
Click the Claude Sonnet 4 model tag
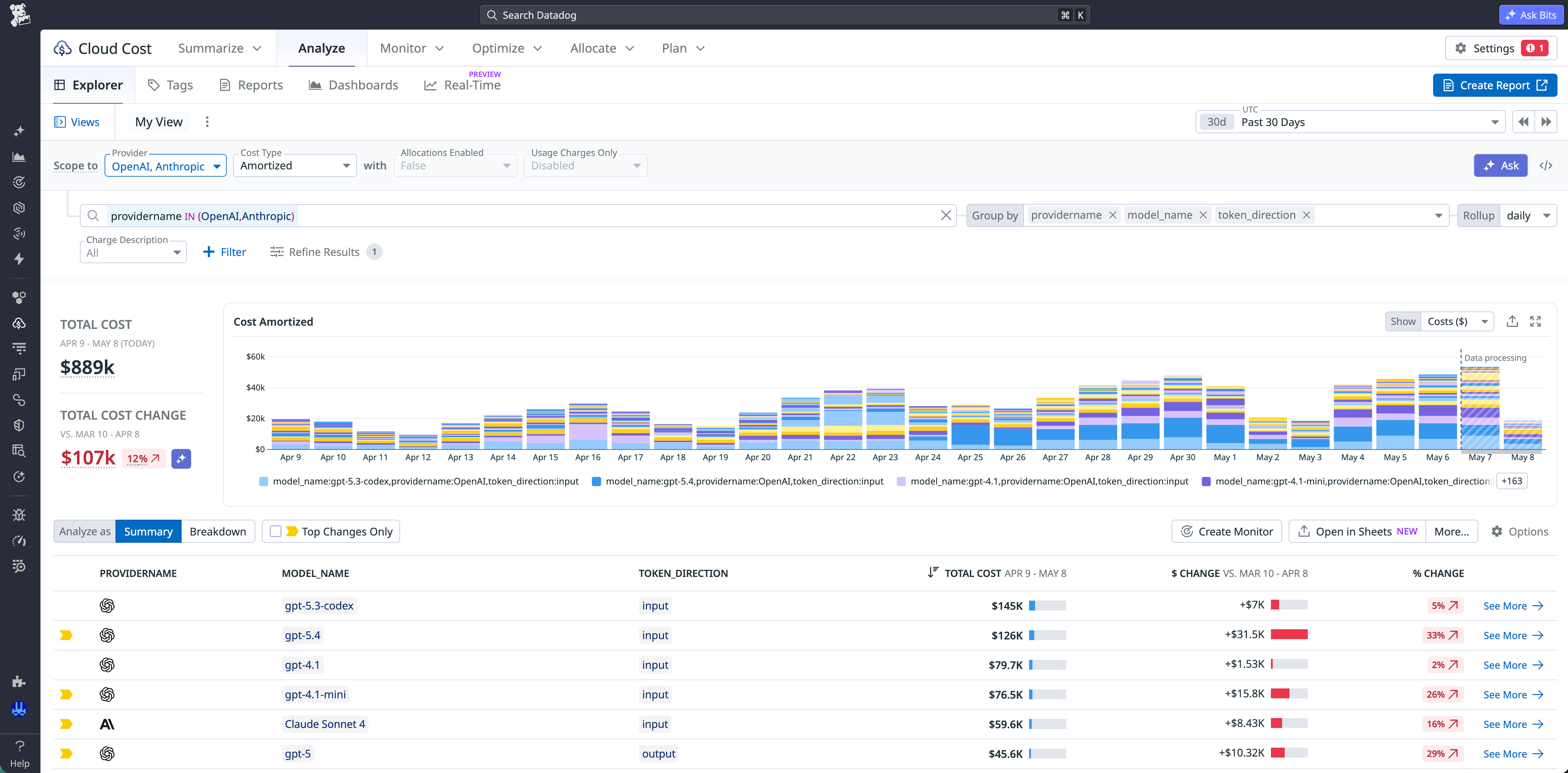(325, 724)
